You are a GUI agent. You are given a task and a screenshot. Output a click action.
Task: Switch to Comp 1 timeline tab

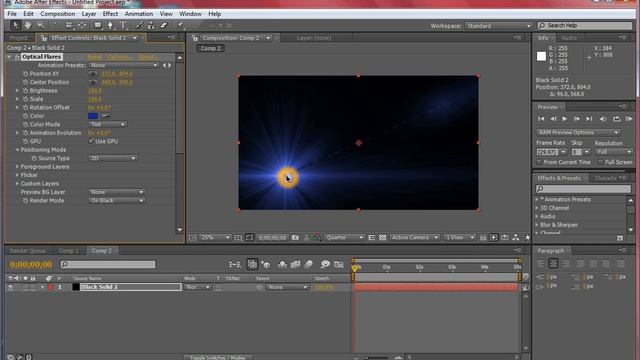coord(68,251)
